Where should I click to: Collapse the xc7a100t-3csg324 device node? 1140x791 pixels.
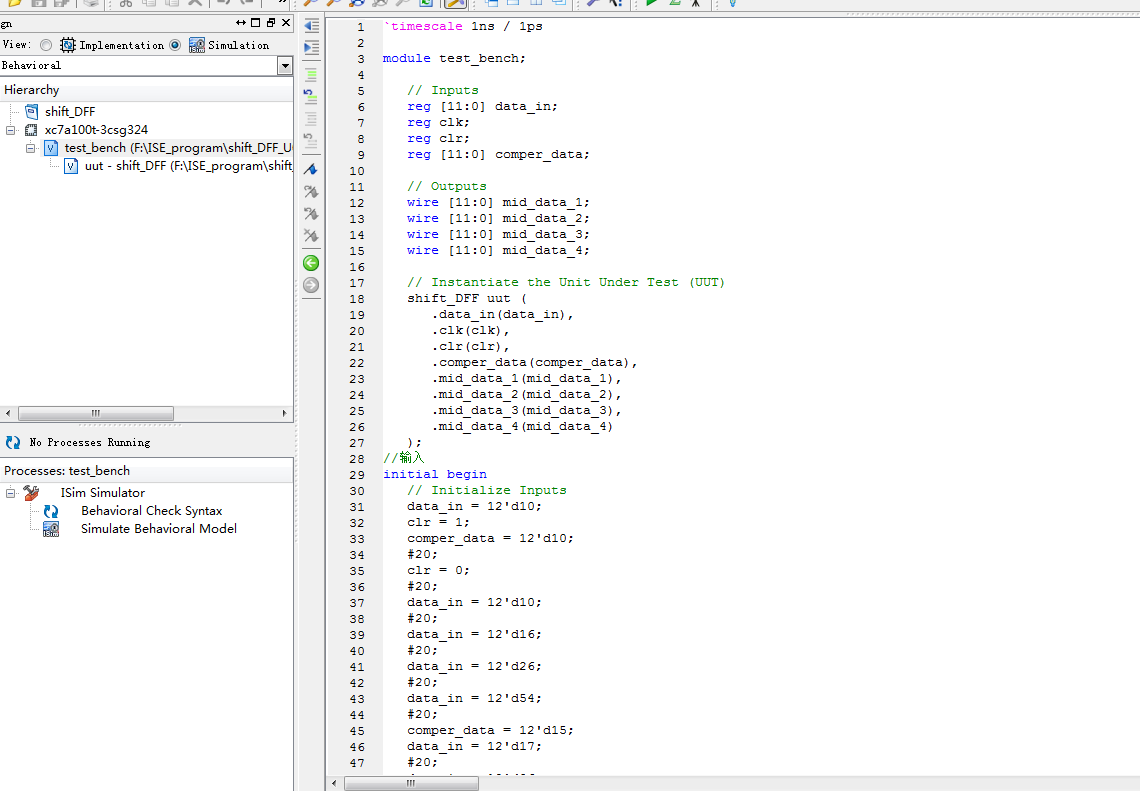click(10, 130)
